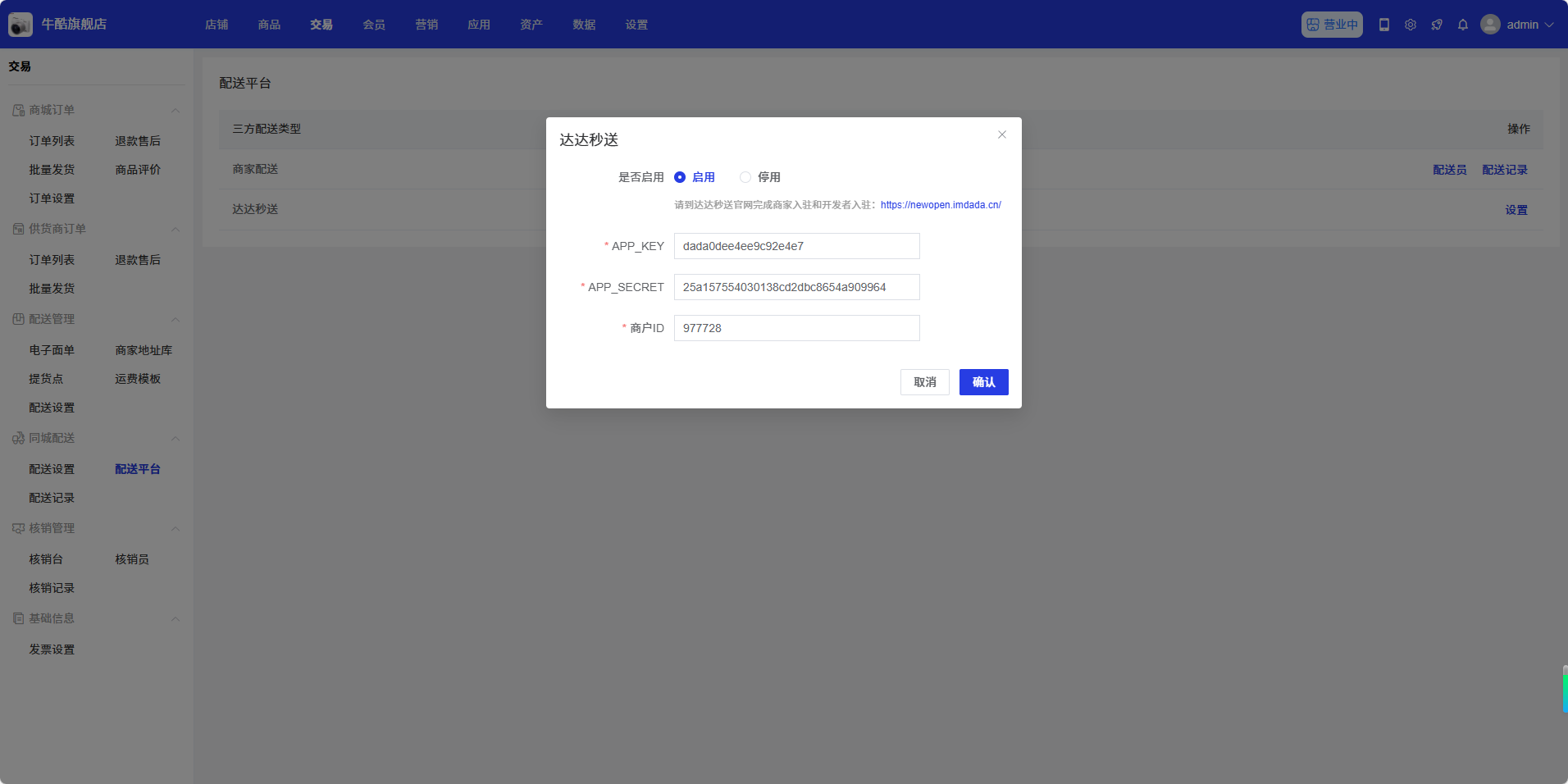Image resolution: width=1568 pixels, height=784 pixels.
Task: Collapse the 同城配送 sidebar section
Action: click(x=175, y=439)
